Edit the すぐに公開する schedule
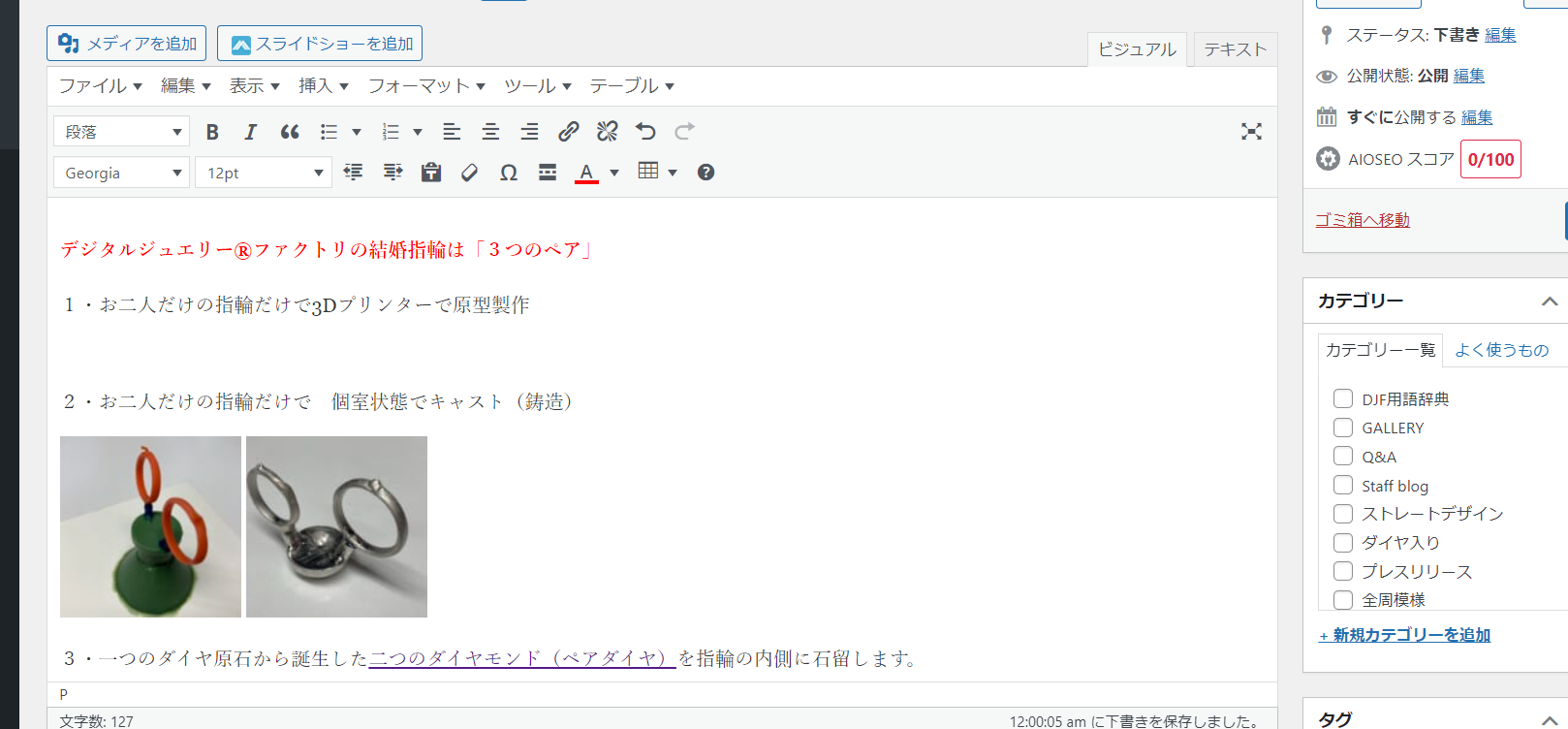The width and height of the screenshot is (1568, 729). (1477, 117)
